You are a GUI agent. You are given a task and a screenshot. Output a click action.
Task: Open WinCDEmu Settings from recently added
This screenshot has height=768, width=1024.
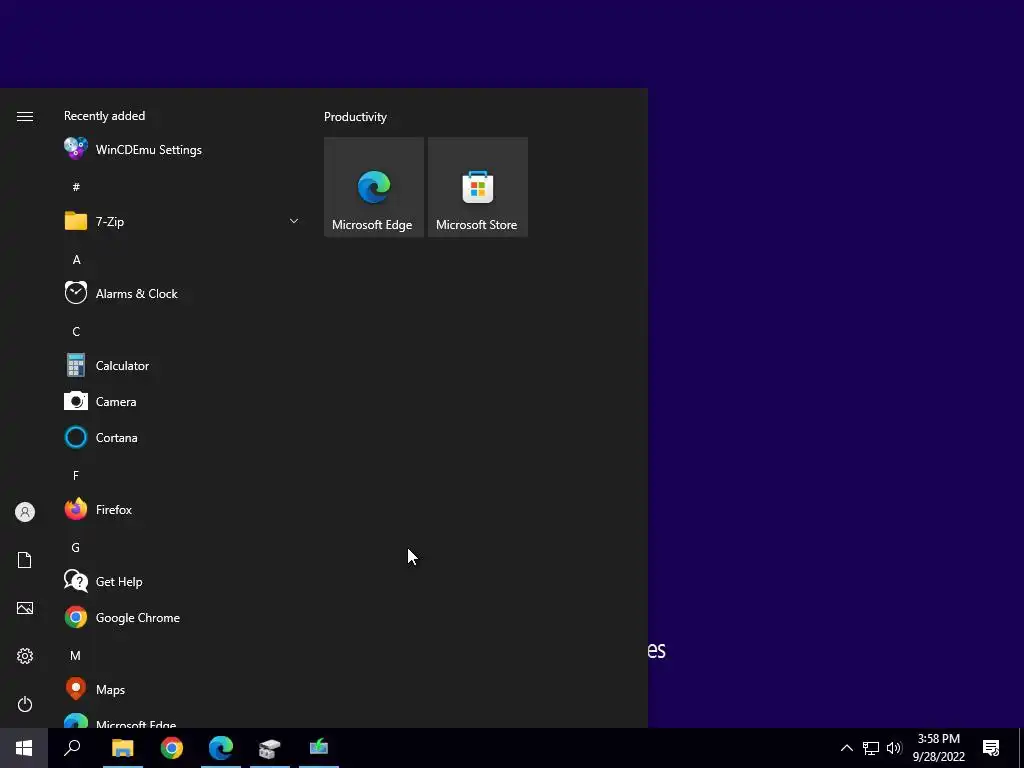tap(182, 150)
